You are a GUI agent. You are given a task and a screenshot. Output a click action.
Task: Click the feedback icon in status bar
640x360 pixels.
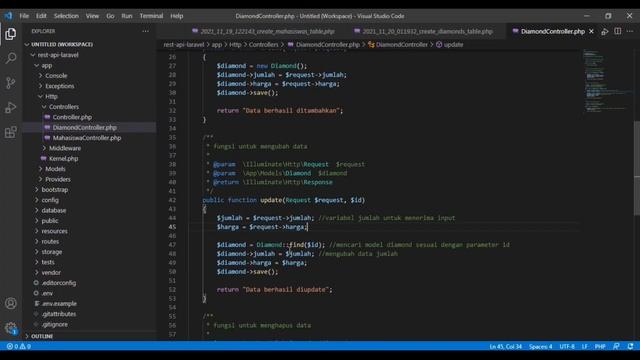click(x=616, y=347)
